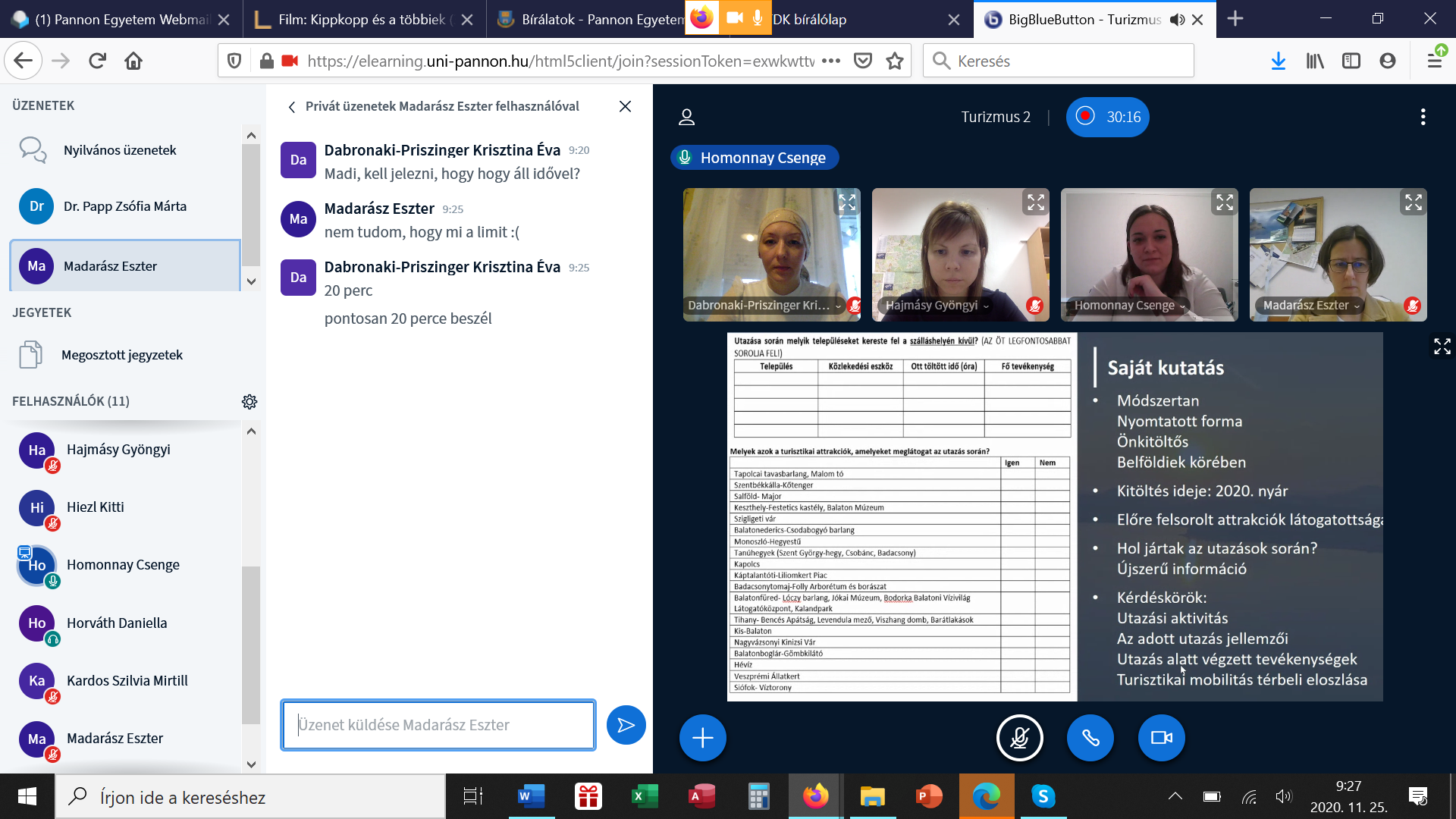Click the user list toggle person icon
Viewport: 1456px width, 819px height.
(x=686, y=117)
